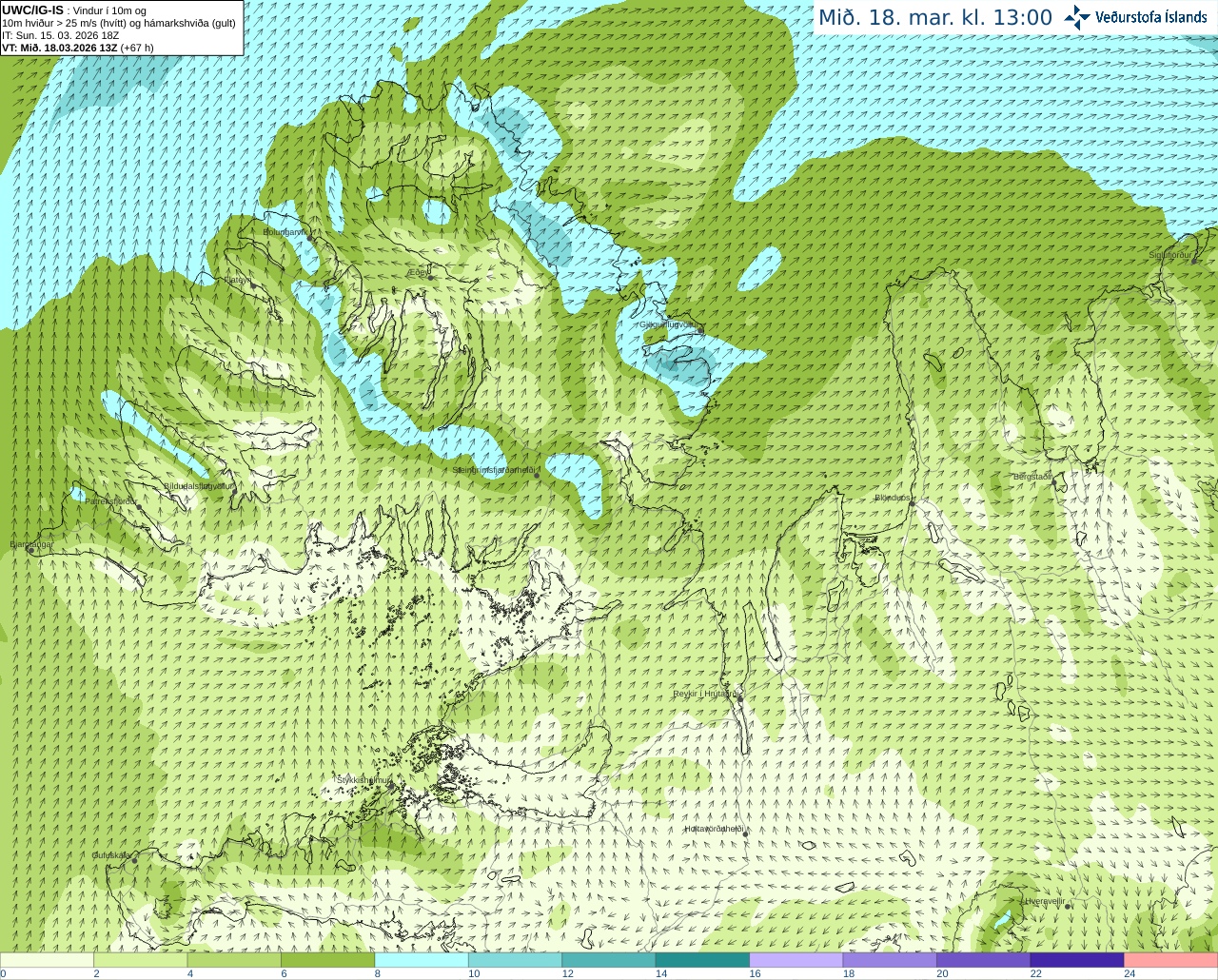Click the 'Bjargtangar' place label
Viewport: 1218px width, 980px height.
31,544
